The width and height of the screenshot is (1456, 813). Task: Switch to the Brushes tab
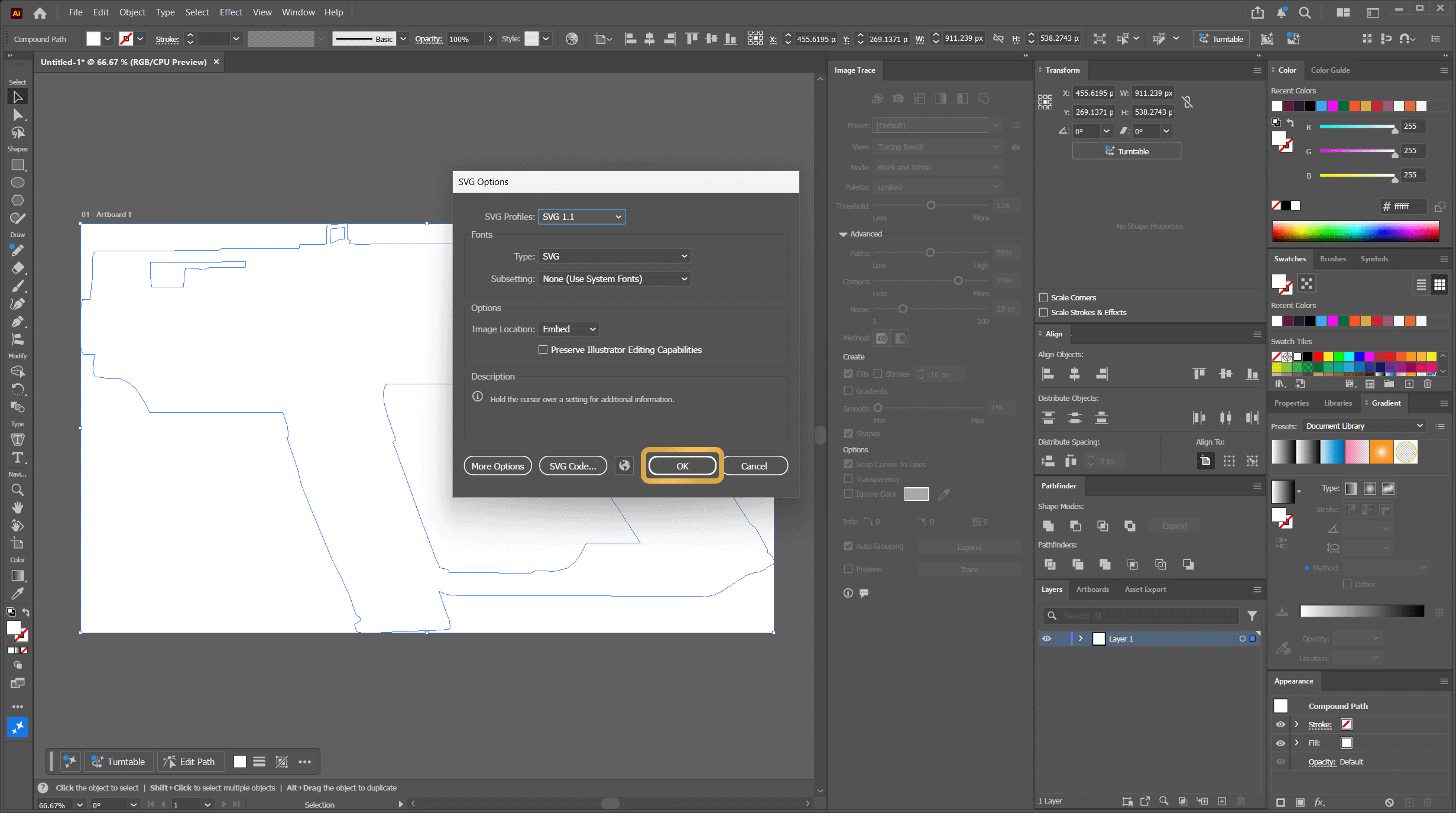tap(1333, 258)
